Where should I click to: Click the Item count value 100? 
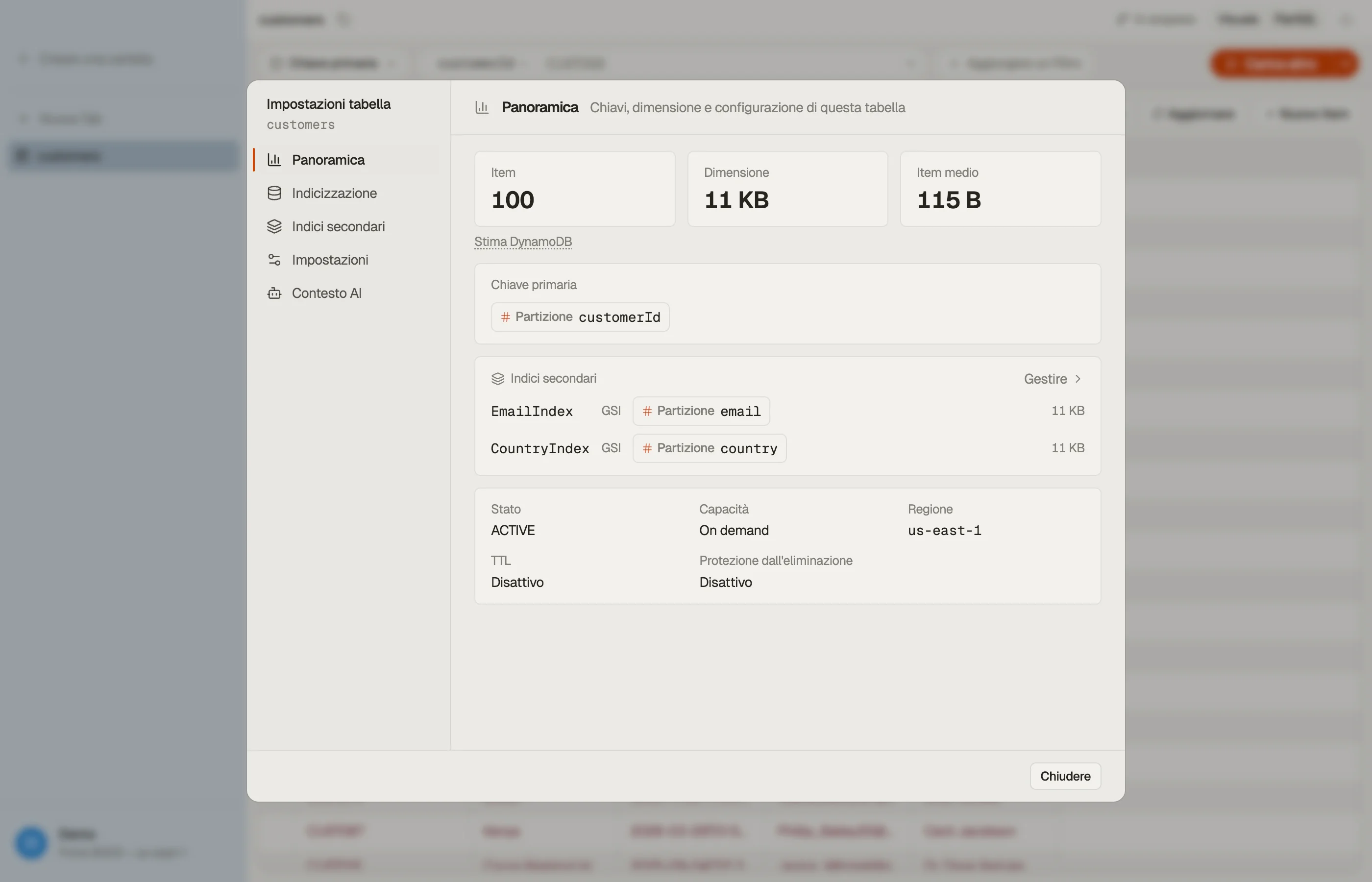pyautogui.click(x=513, y=200)
